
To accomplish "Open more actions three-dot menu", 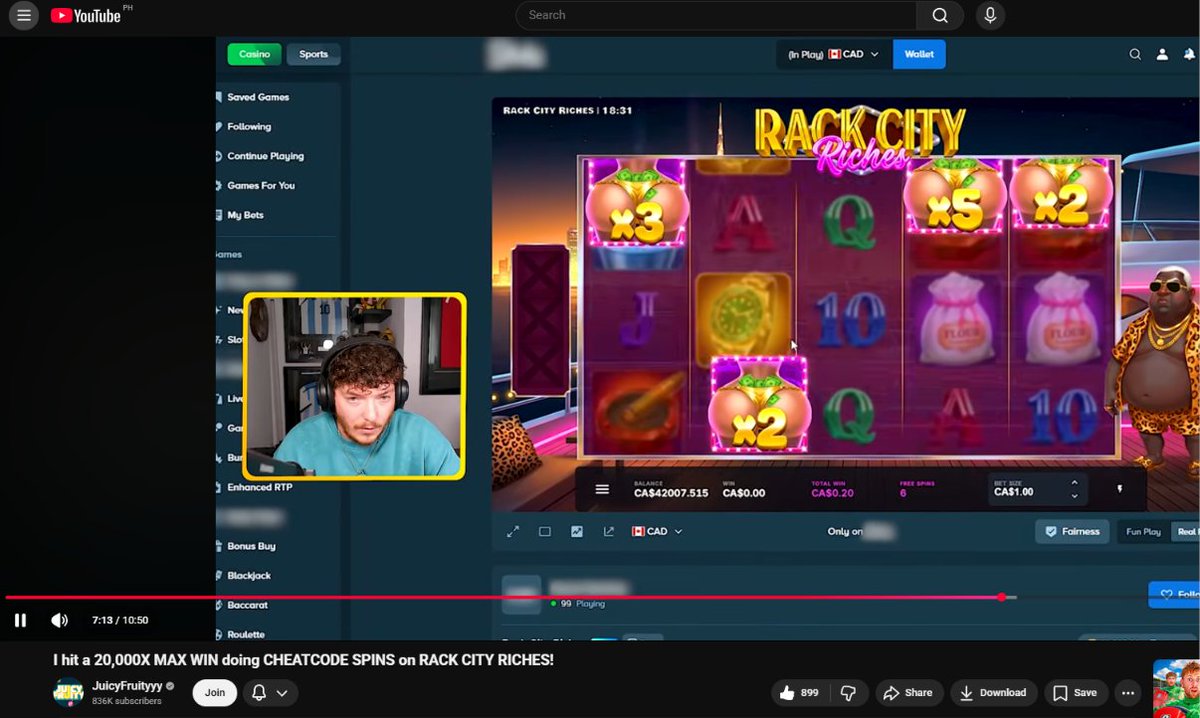I will (1128, 692).
